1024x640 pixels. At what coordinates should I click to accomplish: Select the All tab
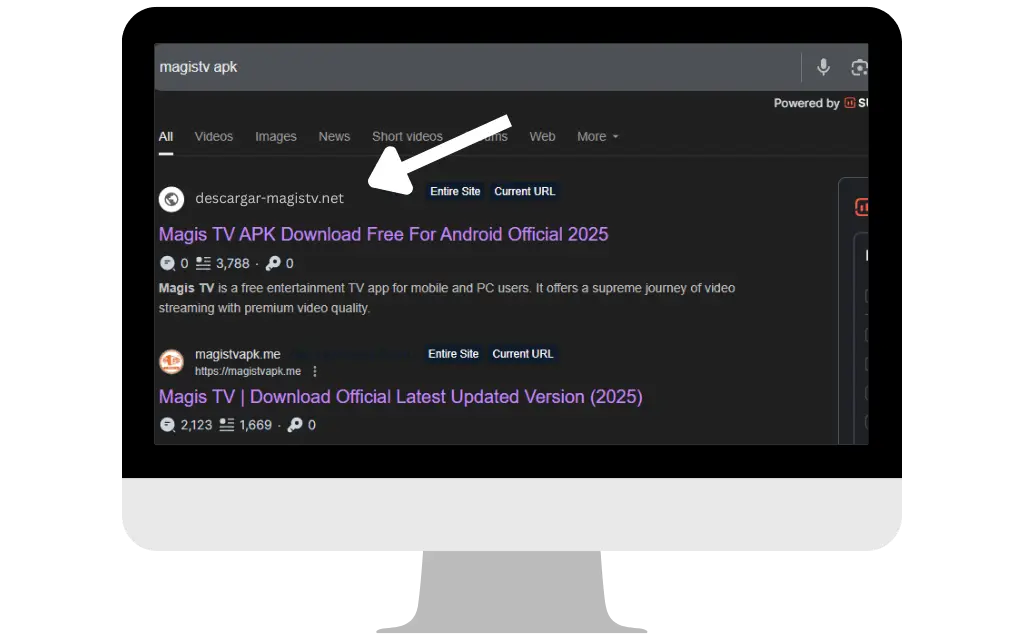point(166,136)
